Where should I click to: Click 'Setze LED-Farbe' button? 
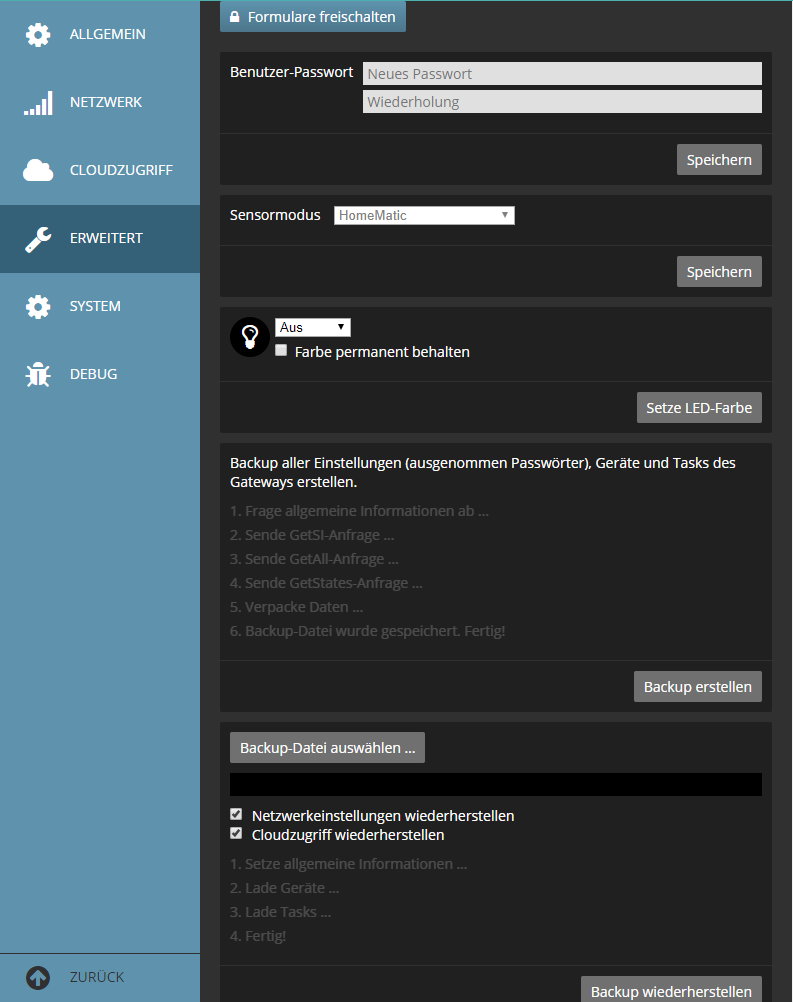pos(699,408)
